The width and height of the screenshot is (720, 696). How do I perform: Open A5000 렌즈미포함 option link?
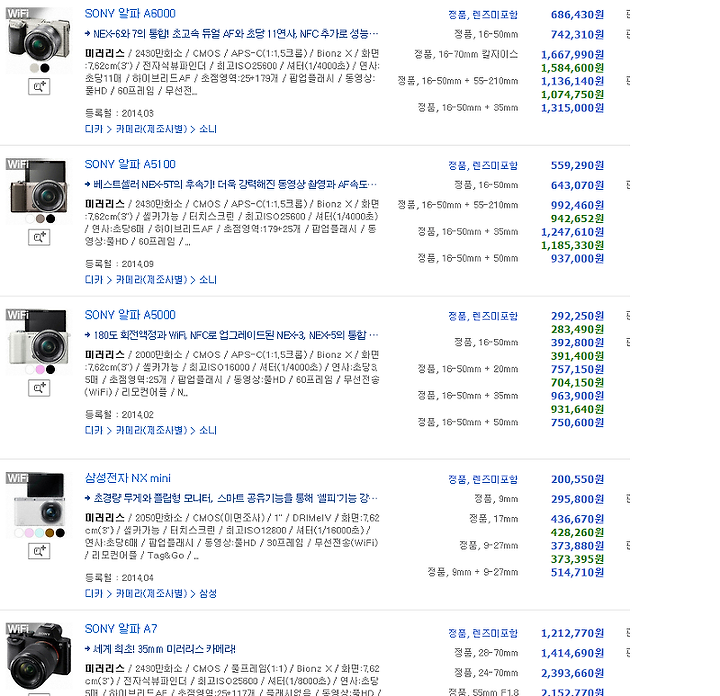(483, 316)
